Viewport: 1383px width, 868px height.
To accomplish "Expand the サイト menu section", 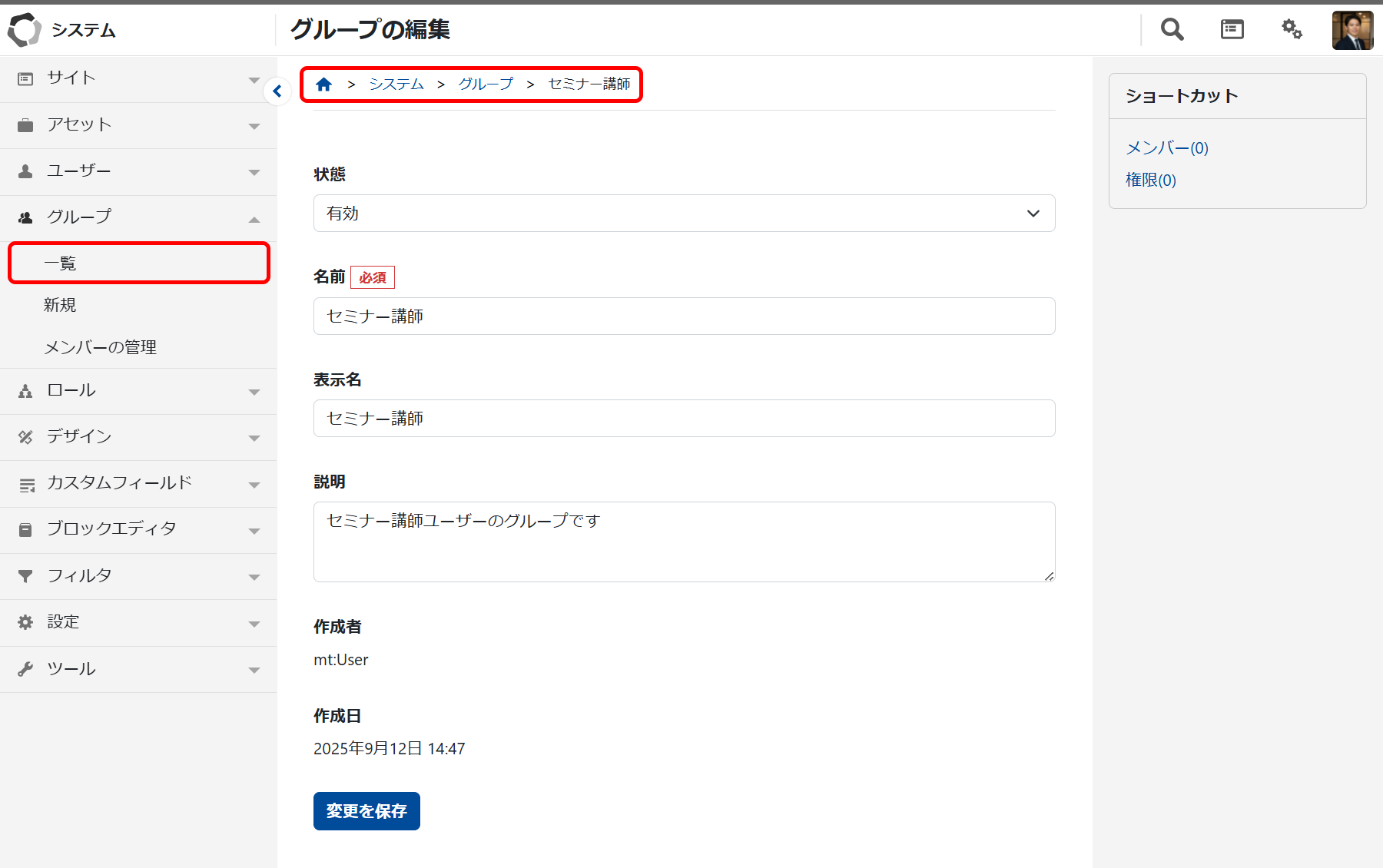I will click(138, 78).
